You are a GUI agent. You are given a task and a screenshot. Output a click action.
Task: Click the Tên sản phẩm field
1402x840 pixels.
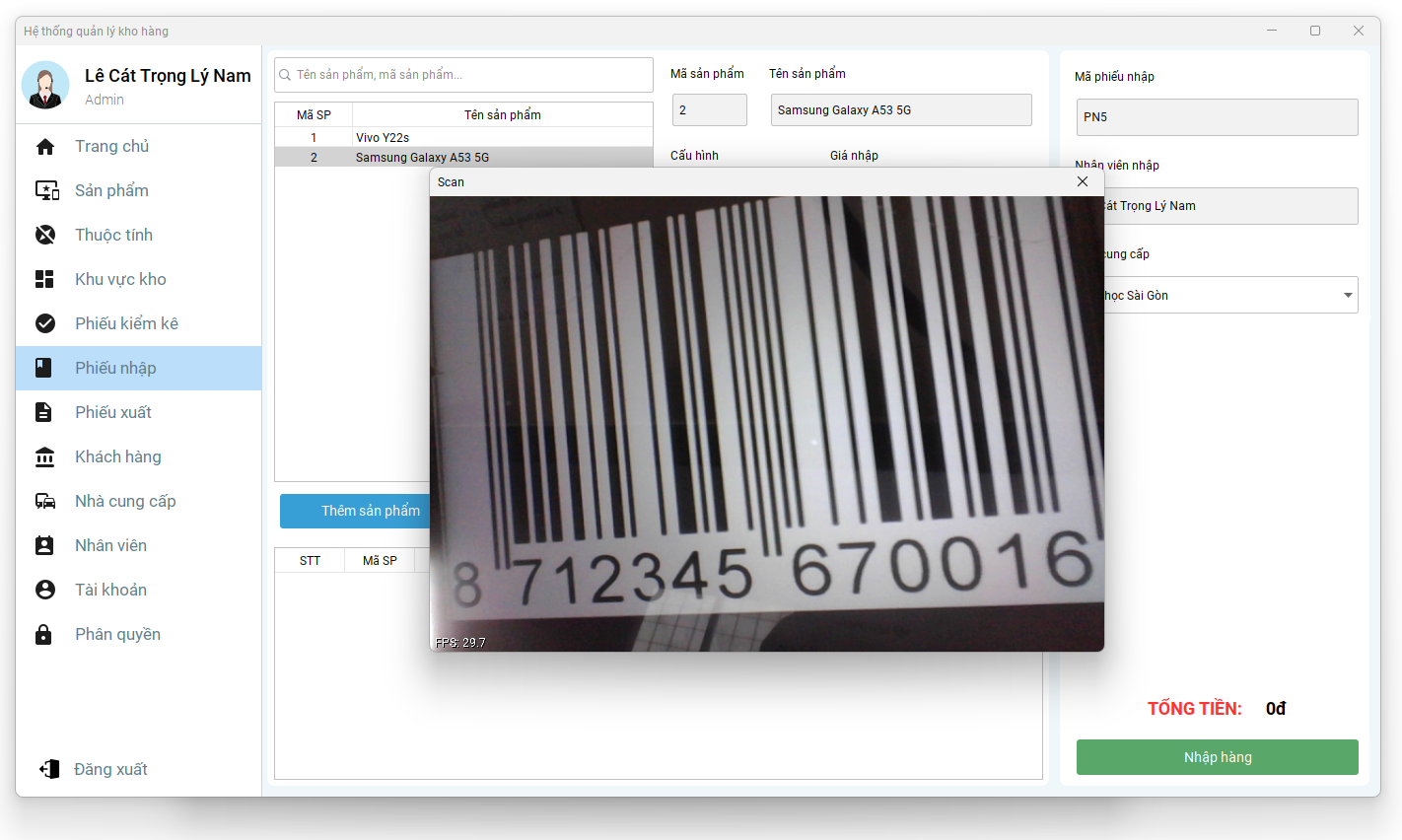(x=901, y=109)
